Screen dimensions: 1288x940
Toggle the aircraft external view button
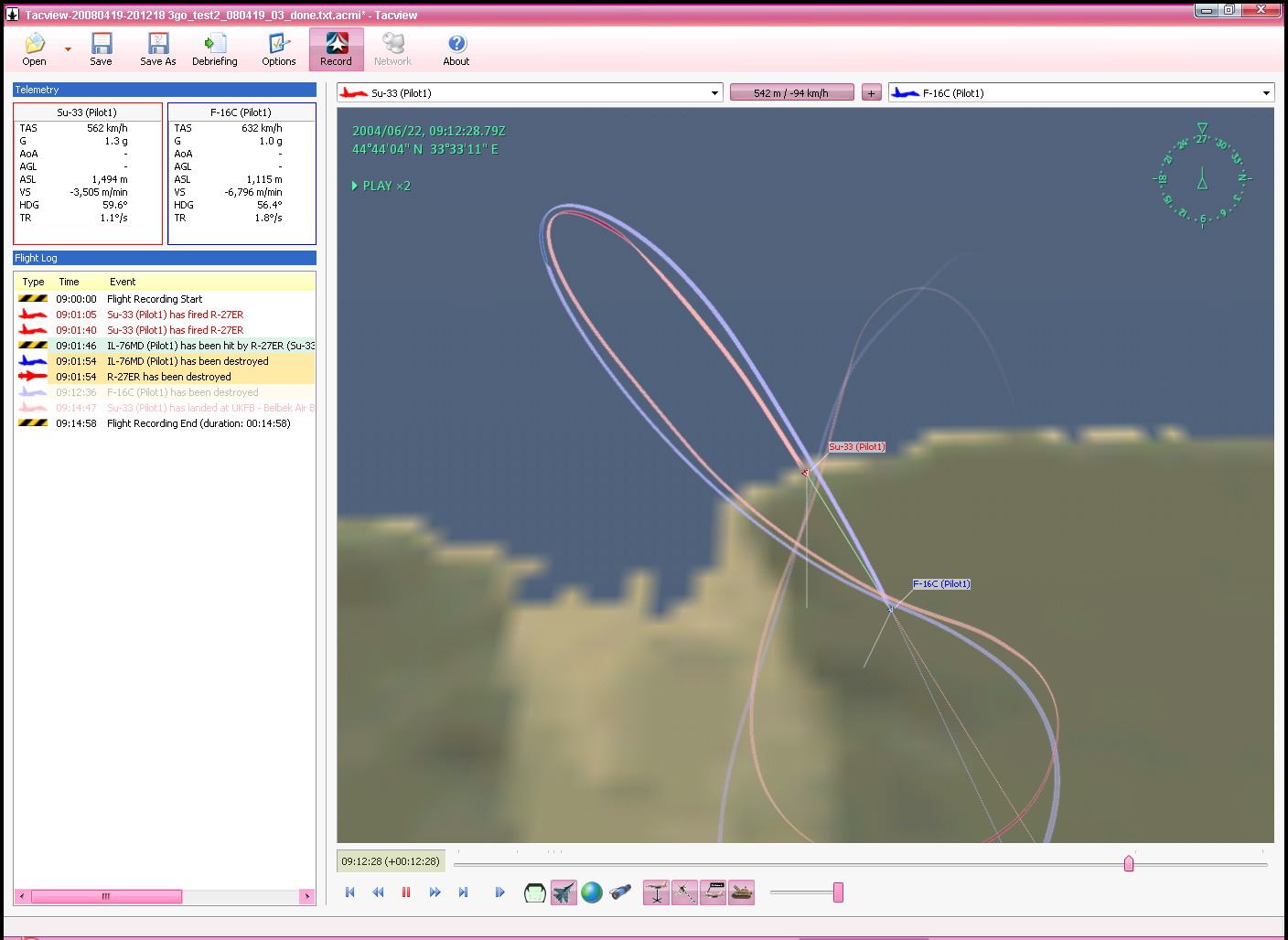(563, 892)
